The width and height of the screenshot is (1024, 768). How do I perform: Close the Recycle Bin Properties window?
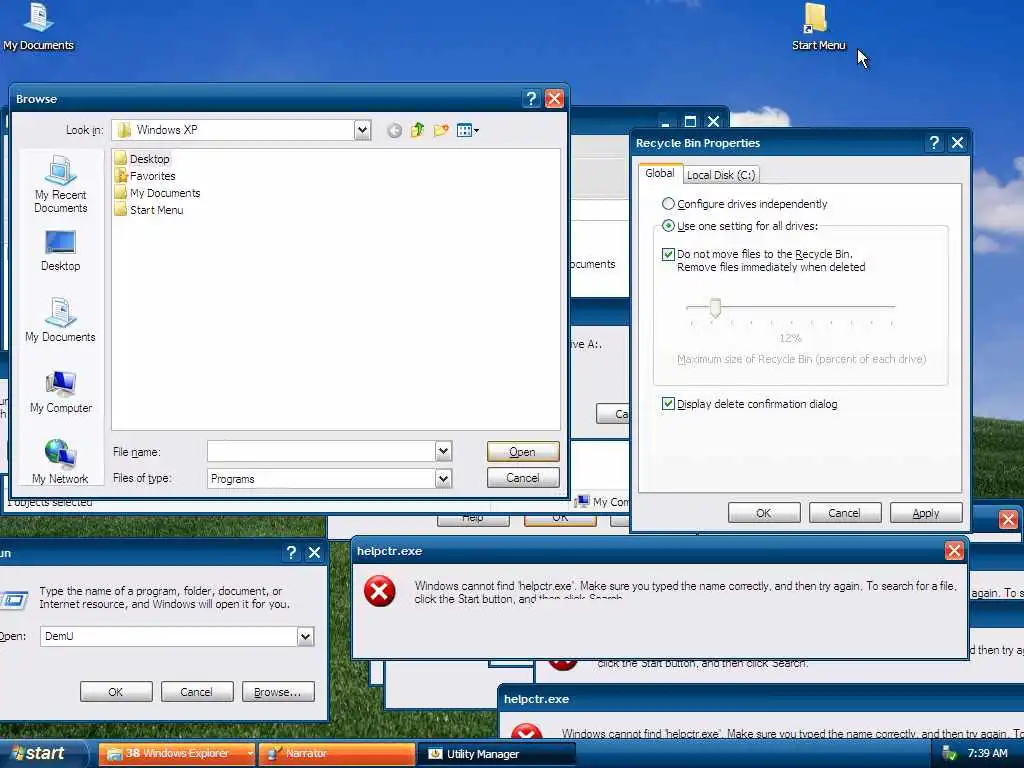tap(957, 142)
